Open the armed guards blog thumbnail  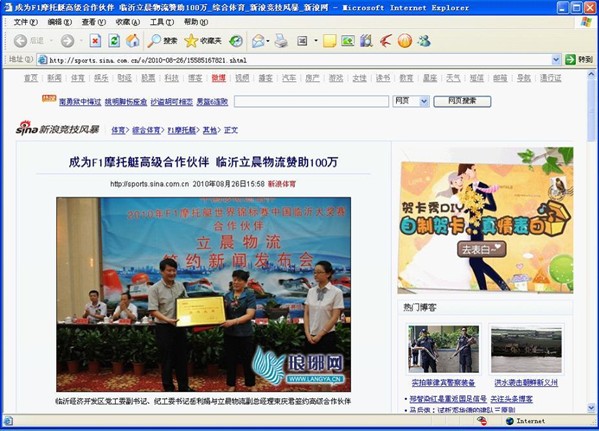tap(443, 349)
